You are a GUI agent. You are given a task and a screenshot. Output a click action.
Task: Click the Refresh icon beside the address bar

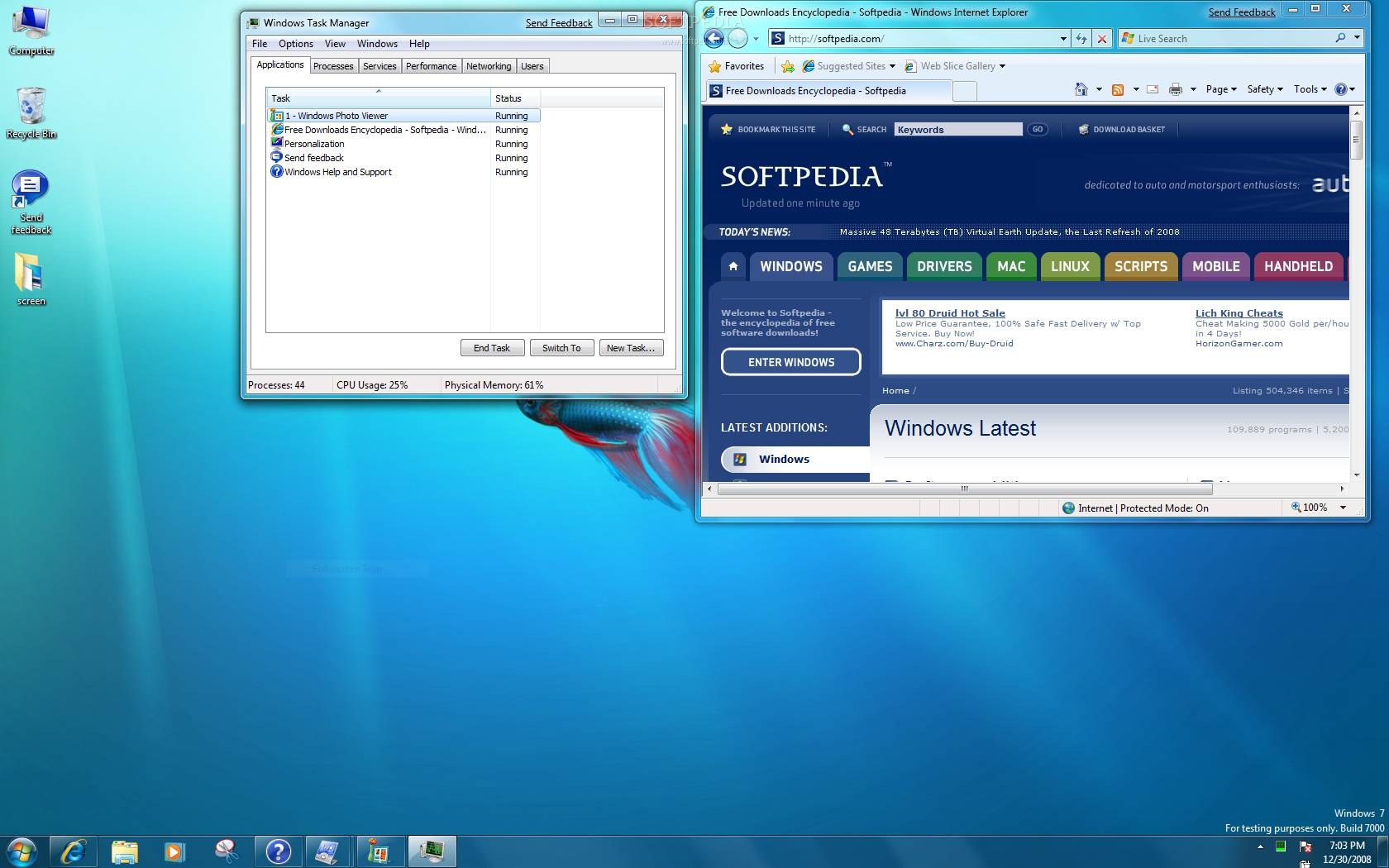(x=1081, y=38)
